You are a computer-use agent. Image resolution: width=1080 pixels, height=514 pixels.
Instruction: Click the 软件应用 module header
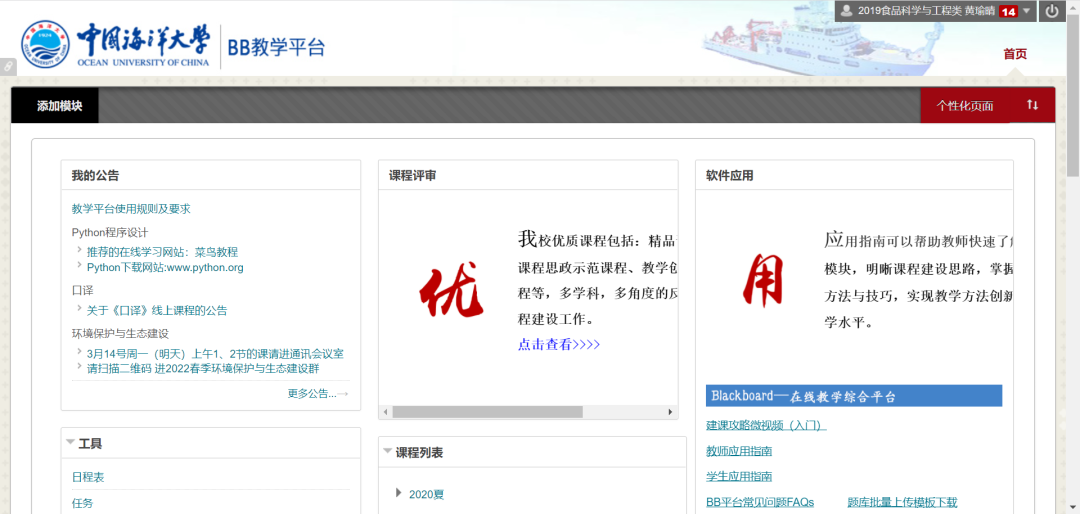(x=854, y=175)
